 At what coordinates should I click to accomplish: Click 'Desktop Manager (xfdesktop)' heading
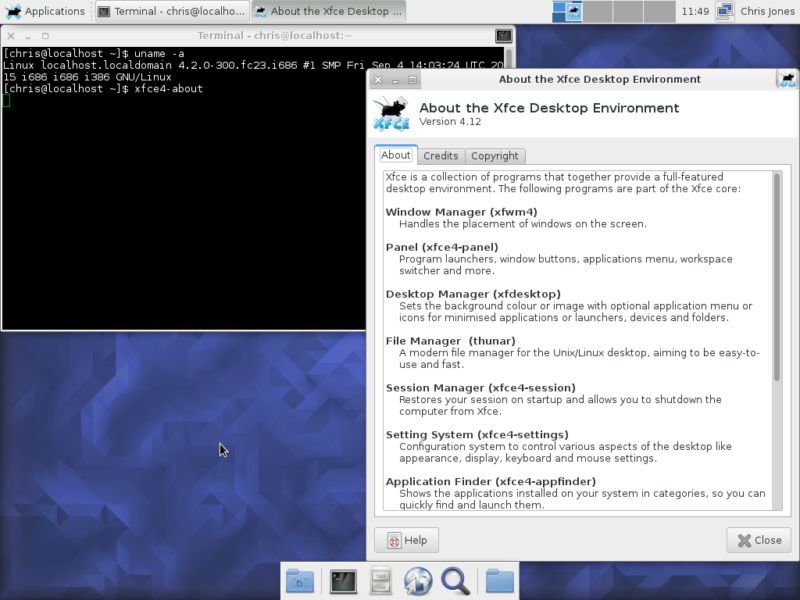pos(473,294)
